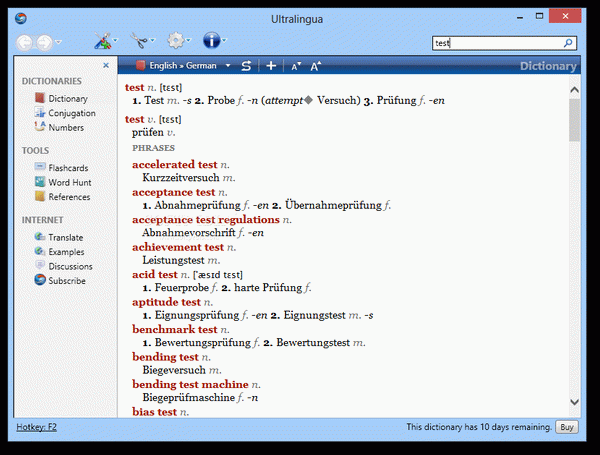Click the References icon
Screen dimensions: 600x455
click(x=40, y=196)
